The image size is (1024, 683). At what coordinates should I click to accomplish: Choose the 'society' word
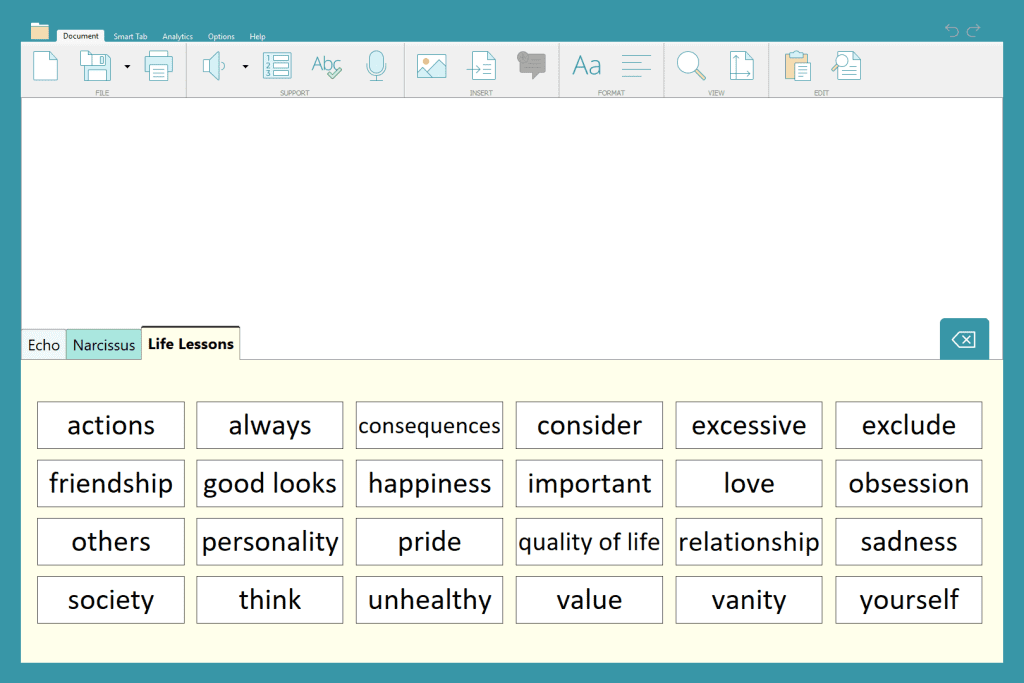coord(111,599)
